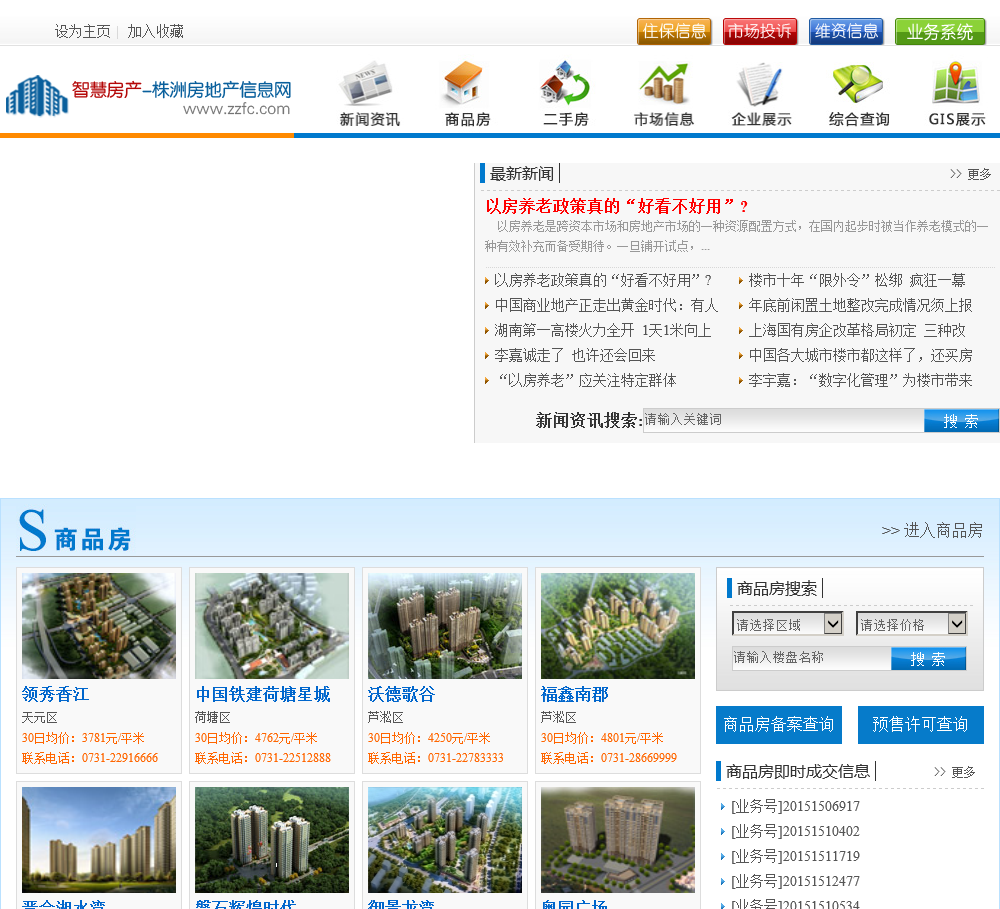Click the 业务系统 green button
The height and width of the screenshot is (909, 1000).
pyautogui.click(x=939, y=31)
